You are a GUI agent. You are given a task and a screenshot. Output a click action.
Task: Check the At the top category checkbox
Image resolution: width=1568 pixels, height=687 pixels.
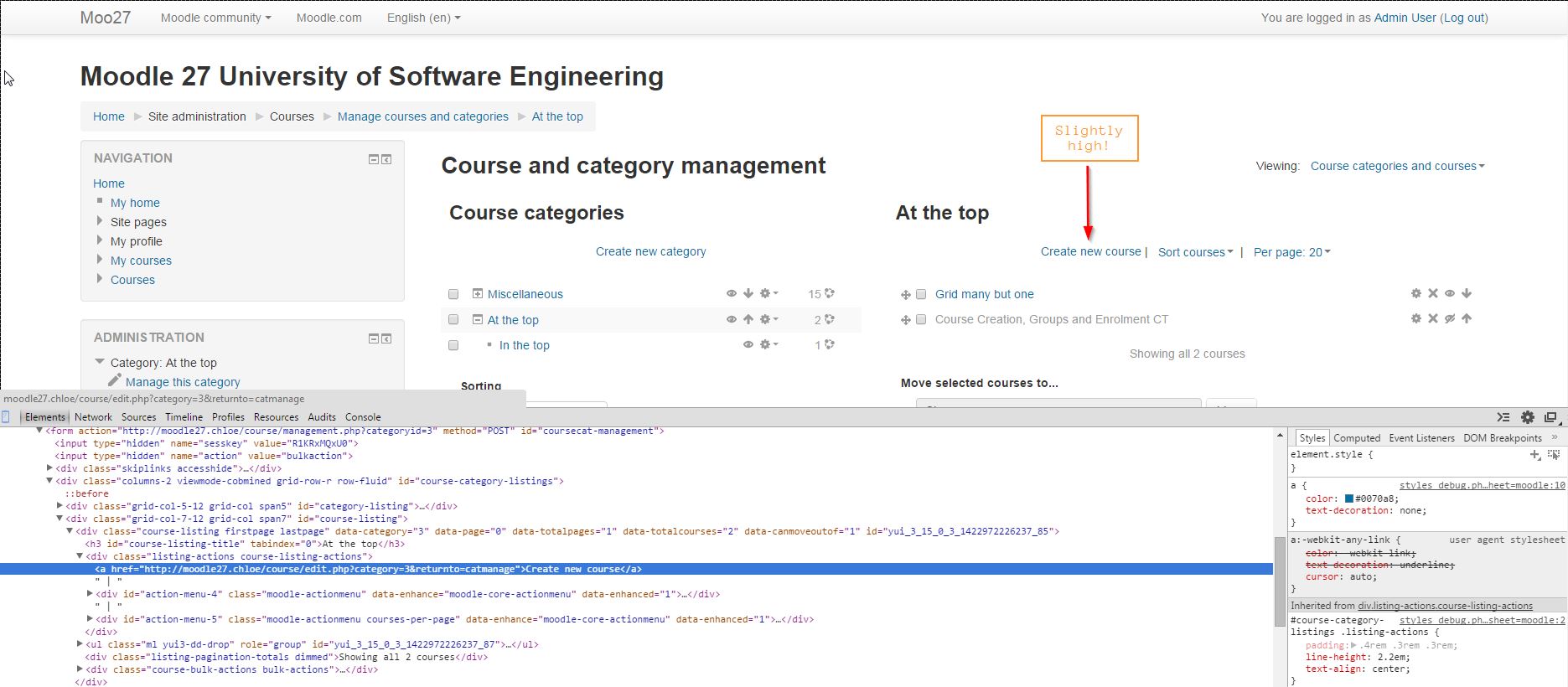pyautogui.click(x=453, y=320)
